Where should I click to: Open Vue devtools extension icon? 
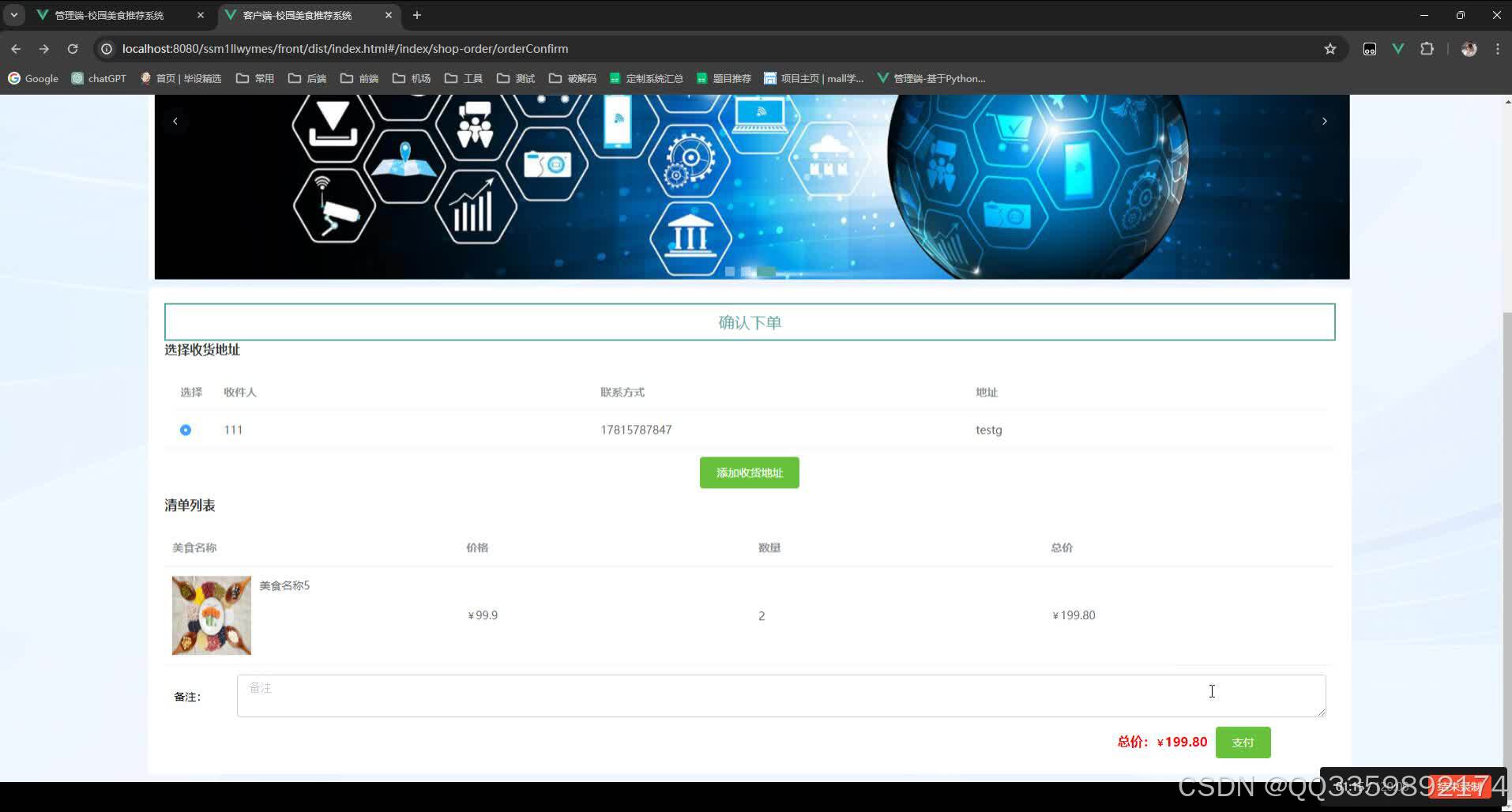[x=1398, y=49]
